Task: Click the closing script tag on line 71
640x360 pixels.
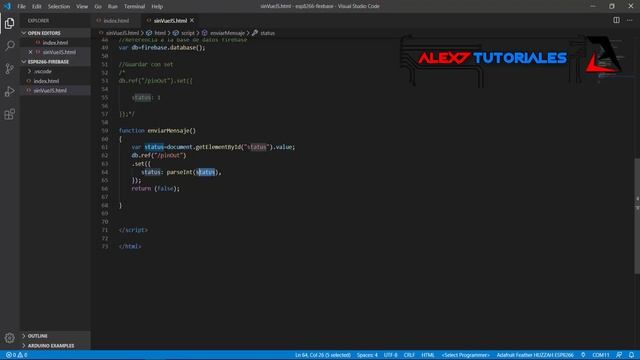Action: pos(133,230)
